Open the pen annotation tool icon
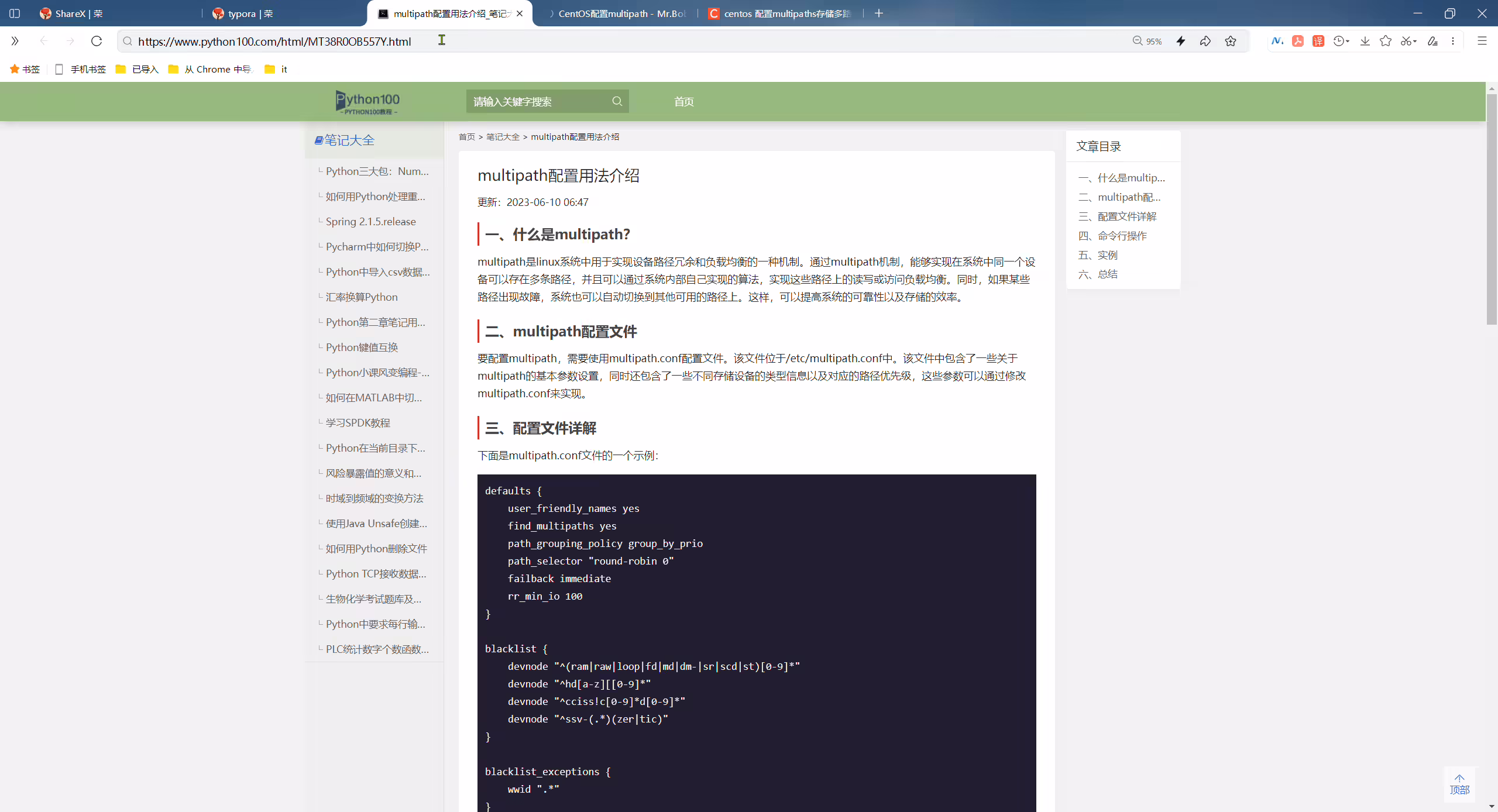The image size is (1498, 812). (x=1432, y=41)
